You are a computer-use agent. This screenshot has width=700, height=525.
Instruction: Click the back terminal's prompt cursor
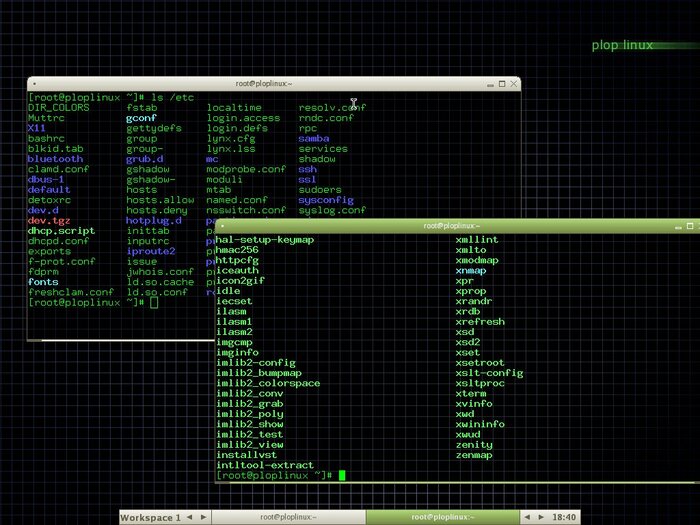click(154, 302)
